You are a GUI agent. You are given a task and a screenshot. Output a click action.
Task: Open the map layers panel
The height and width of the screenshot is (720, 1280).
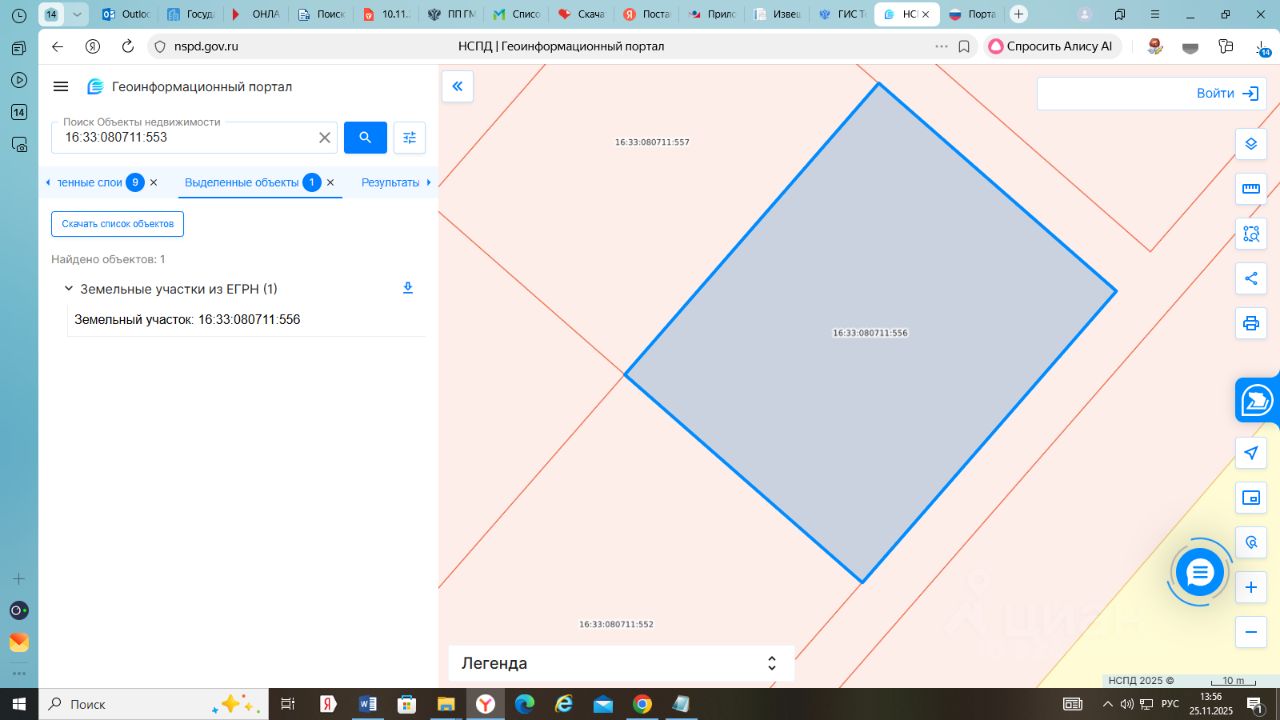[x=1250, y=144]
